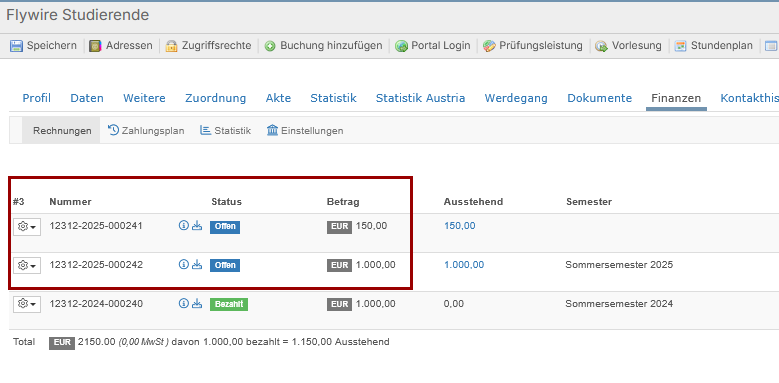779x383 pixels.
Task: Click the Zugriffsrechte padlock icon
Action: pyautogui.click(x=171, y=46)
